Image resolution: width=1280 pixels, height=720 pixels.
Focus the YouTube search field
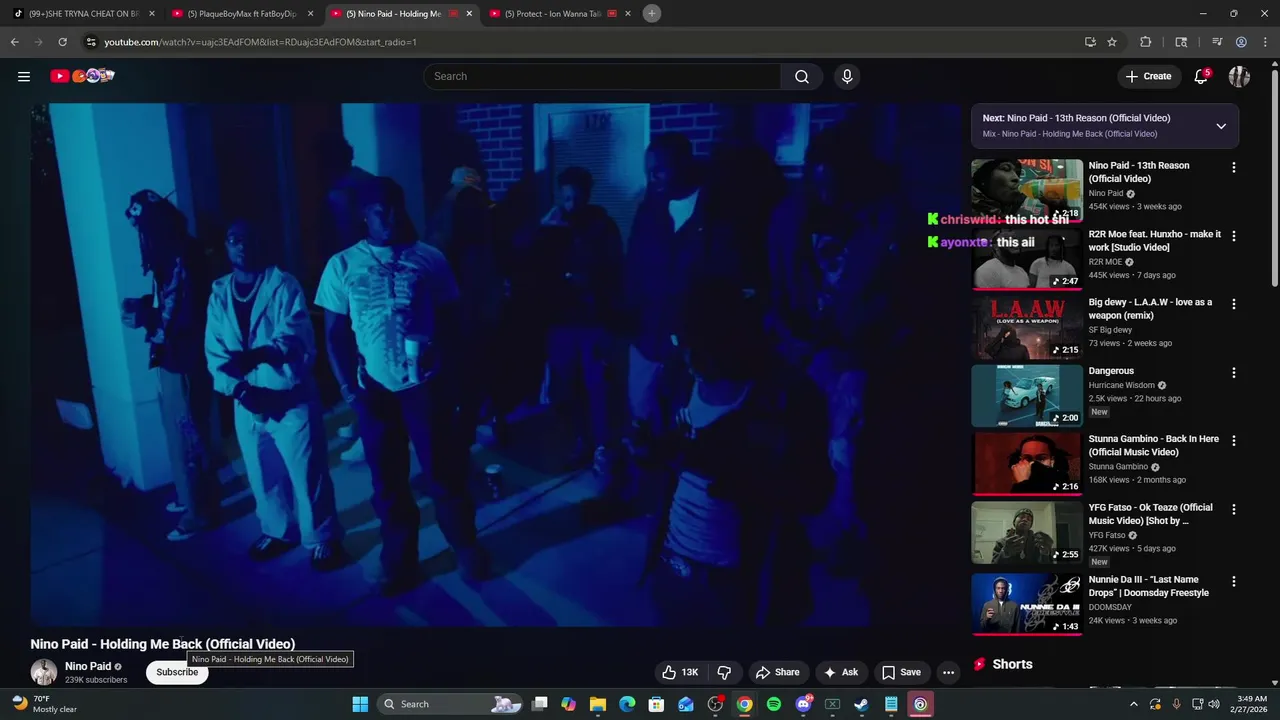point(602,76)
